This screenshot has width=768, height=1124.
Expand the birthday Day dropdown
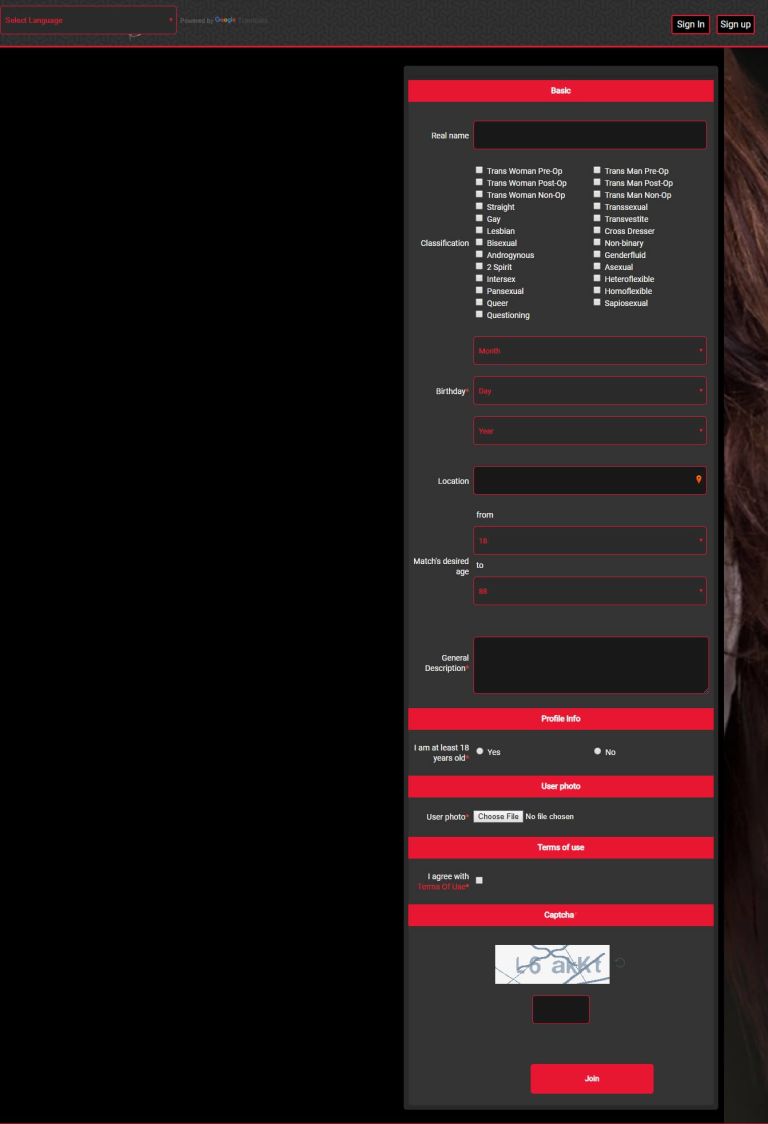click(589, 391)
